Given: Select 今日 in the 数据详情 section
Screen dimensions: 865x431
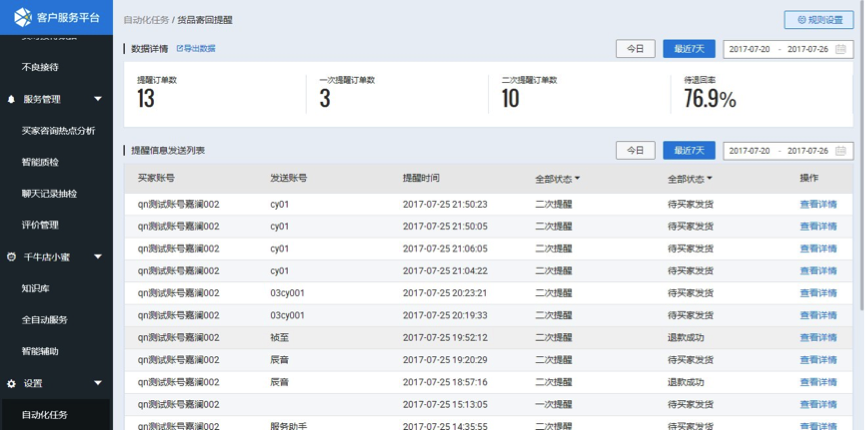Looking at the screenshot, I should (x=635, y=49).
